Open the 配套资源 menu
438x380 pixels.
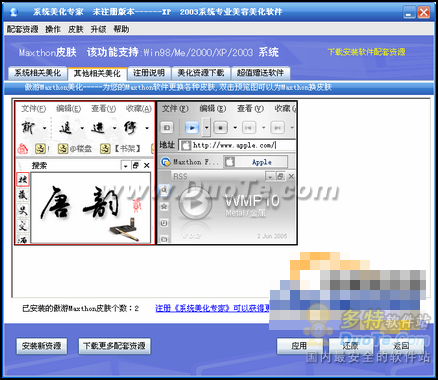point(23,29)
